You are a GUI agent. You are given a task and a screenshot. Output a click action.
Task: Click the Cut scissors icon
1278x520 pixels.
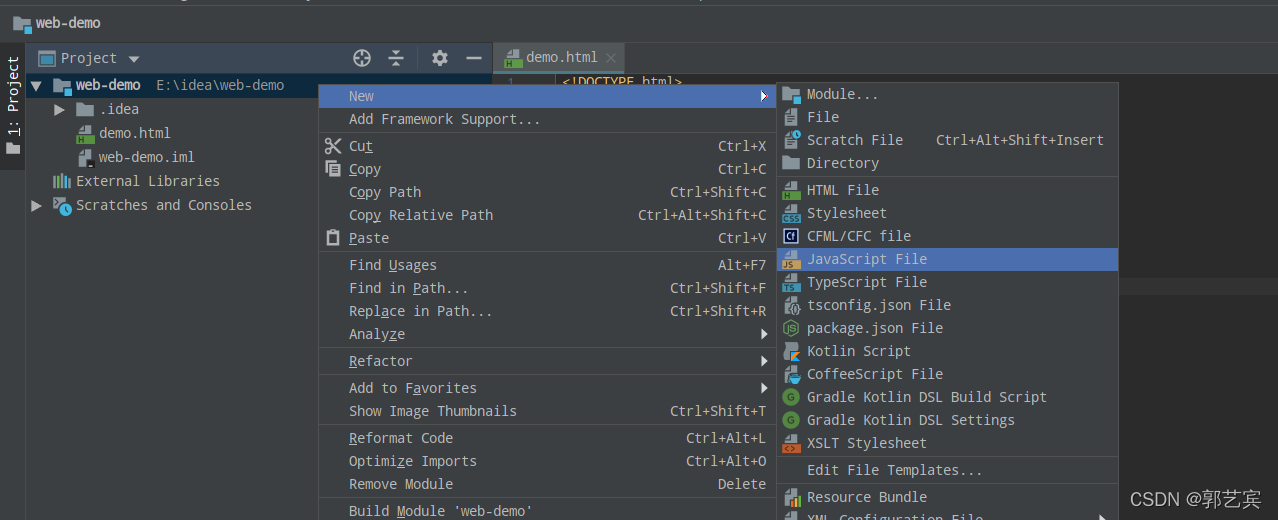coord(333,146)
